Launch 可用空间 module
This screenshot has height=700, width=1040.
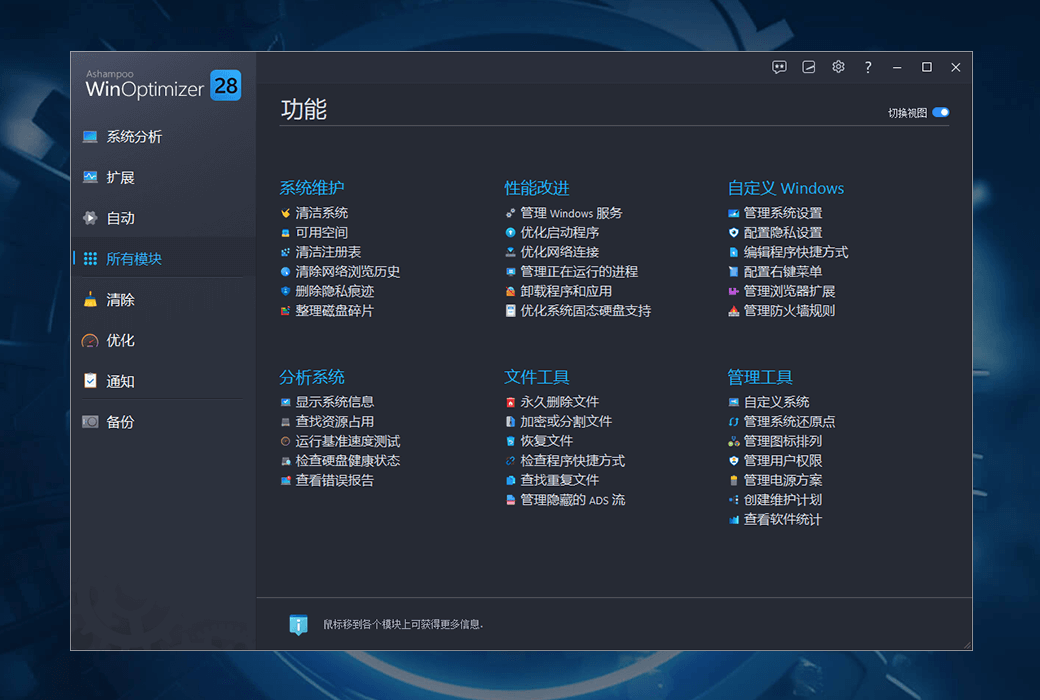321,232
